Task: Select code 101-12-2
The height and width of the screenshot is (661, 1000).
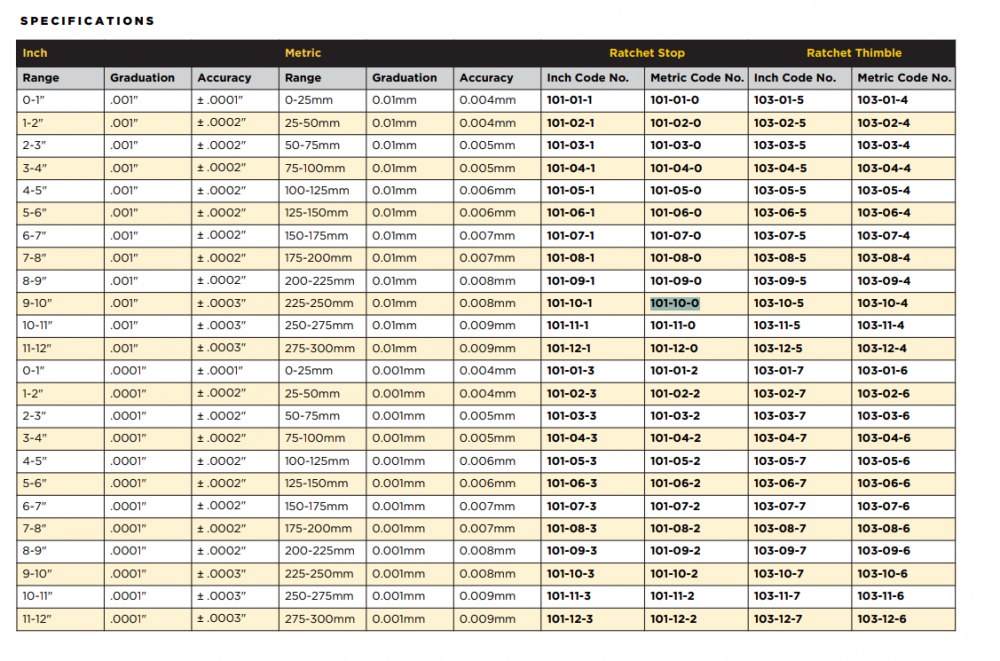Action: tap(673, 620)
